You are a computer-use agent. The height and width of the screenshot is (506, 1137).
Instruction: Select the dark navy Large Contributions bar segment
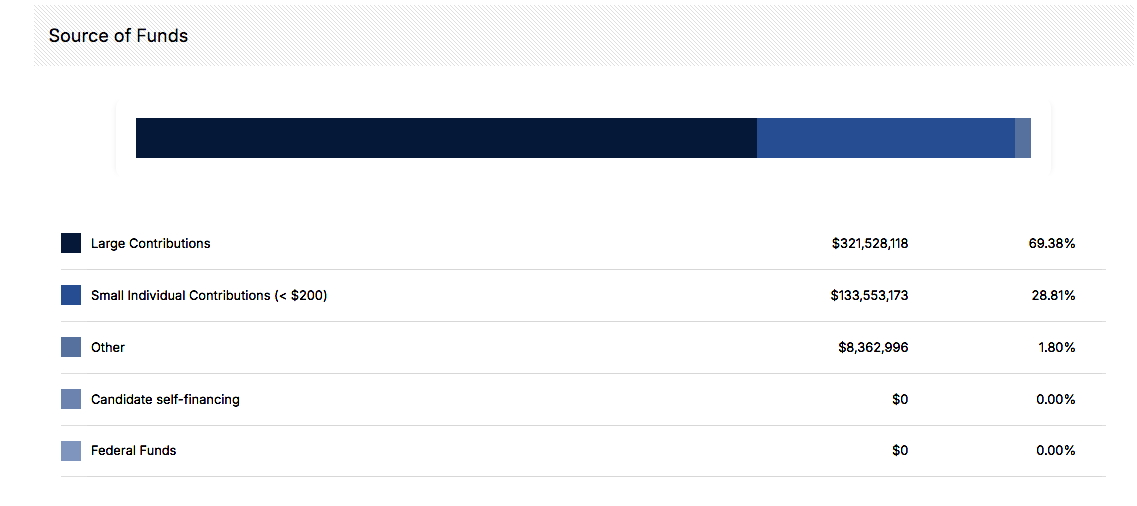[x=447, y=138]
